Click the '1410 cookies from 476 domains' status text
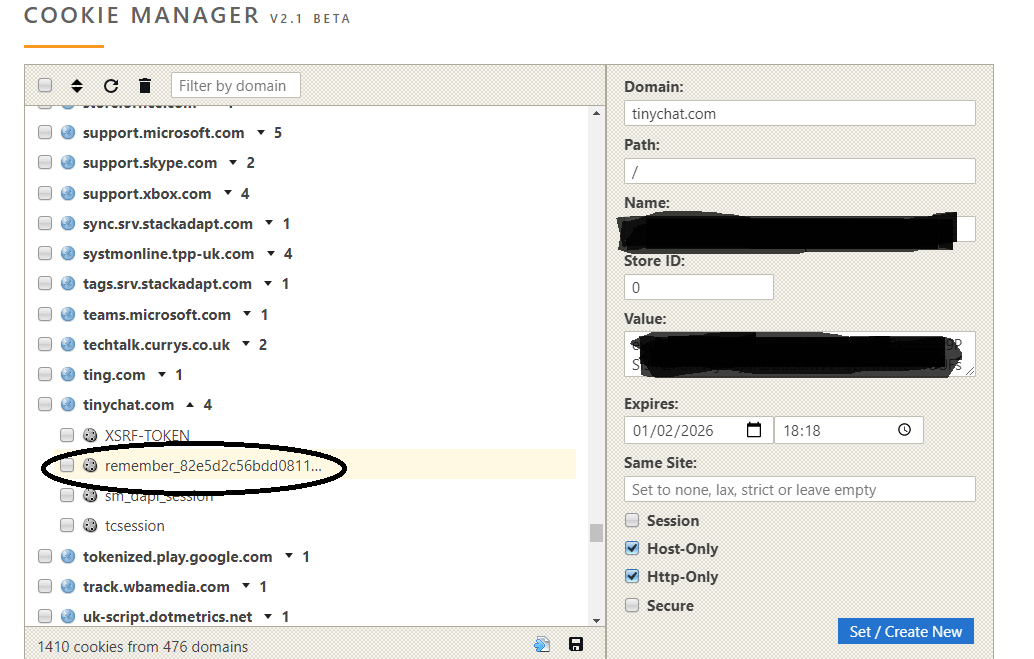The width and height of the screenshot is (1034, 659). (142, 646)
